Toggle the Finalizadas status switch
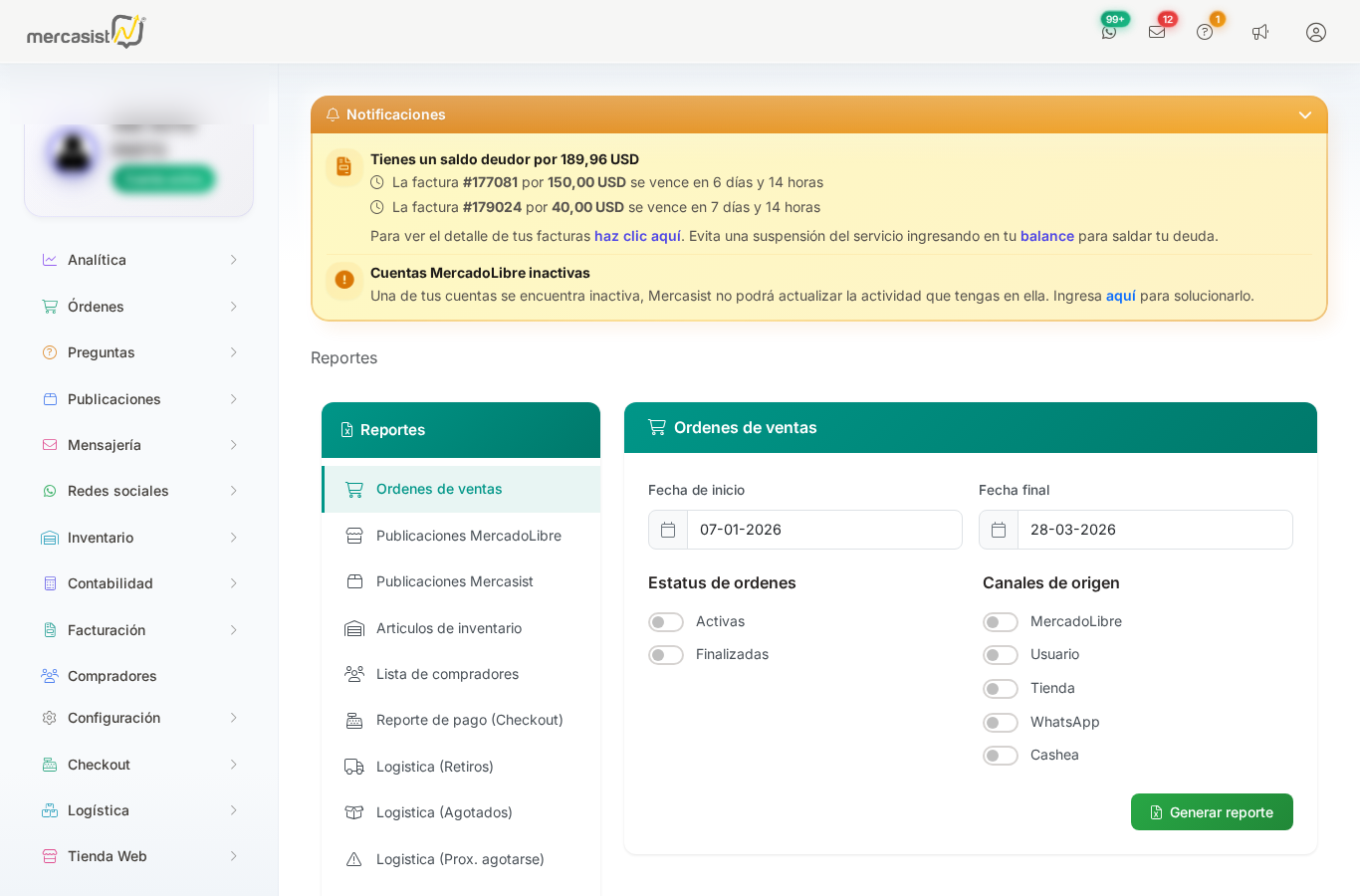Viewport: 1360px width, 896px height. (x=666, y=655)
